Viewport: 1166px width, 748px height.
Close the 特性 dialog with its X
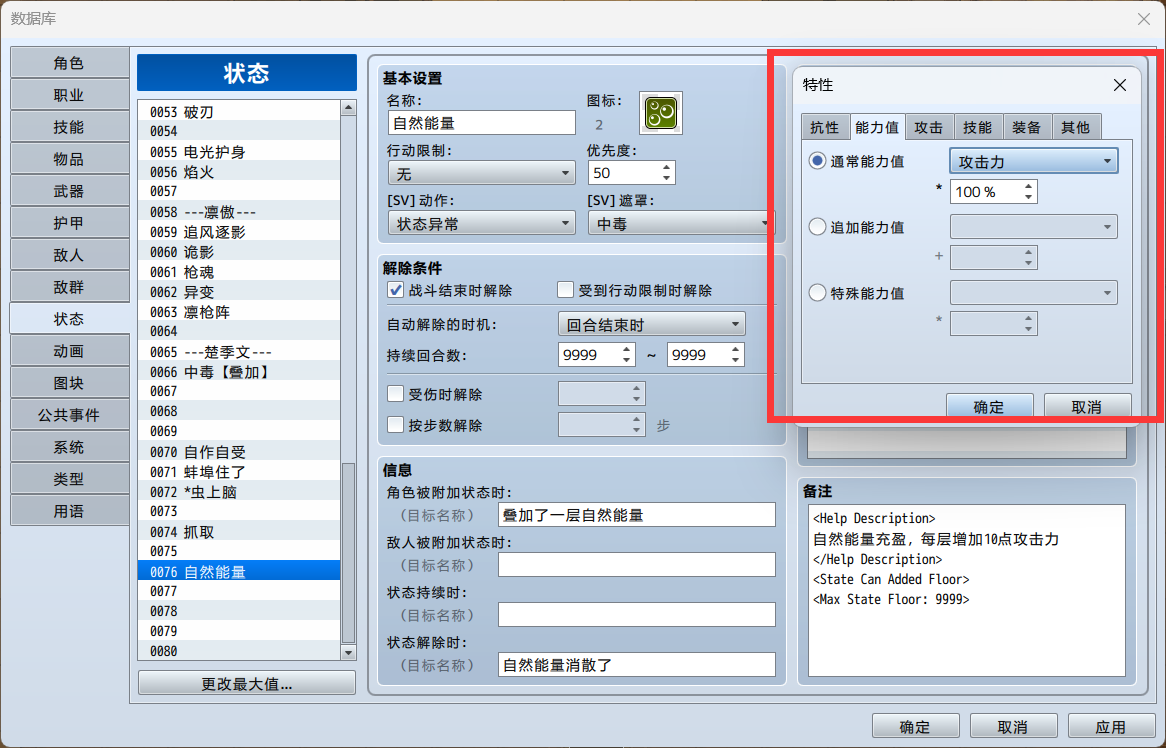1119,86
